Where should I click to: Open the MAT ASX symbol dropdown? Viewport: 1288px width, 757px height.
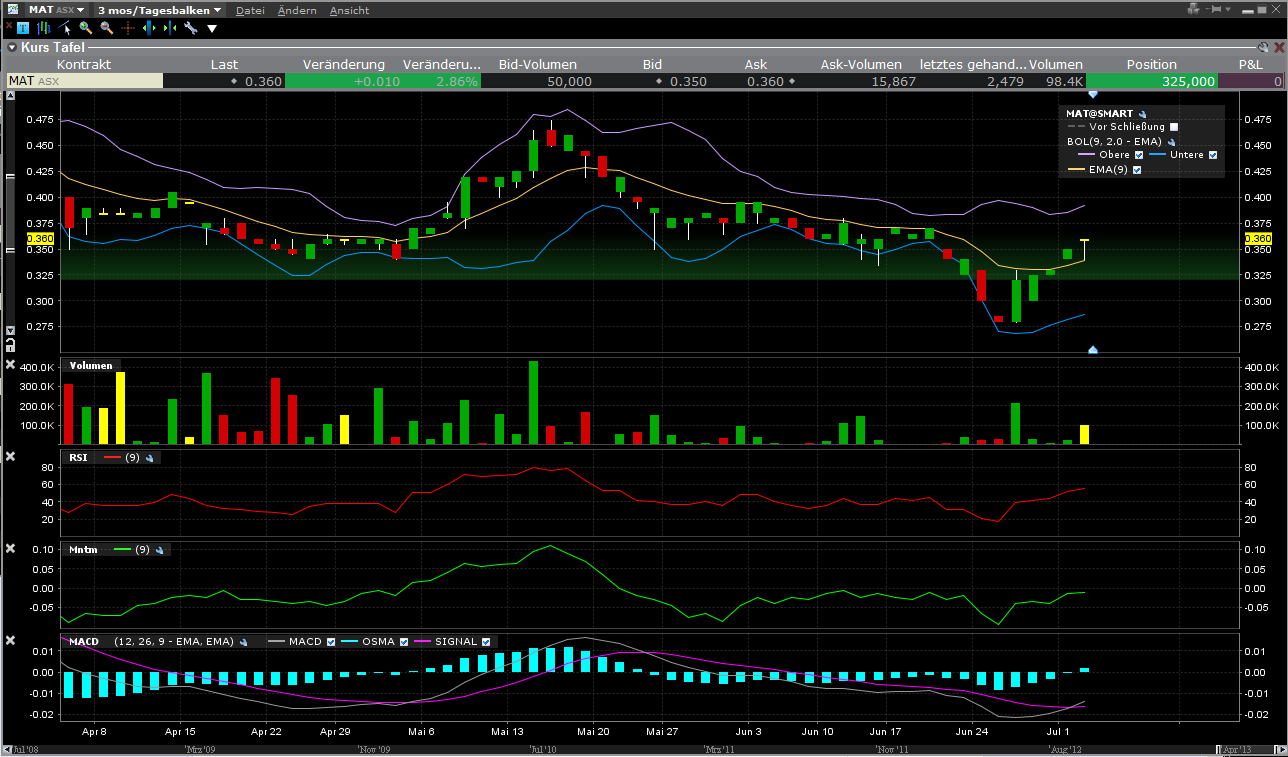pyautogui.click(x=56, y=10)
